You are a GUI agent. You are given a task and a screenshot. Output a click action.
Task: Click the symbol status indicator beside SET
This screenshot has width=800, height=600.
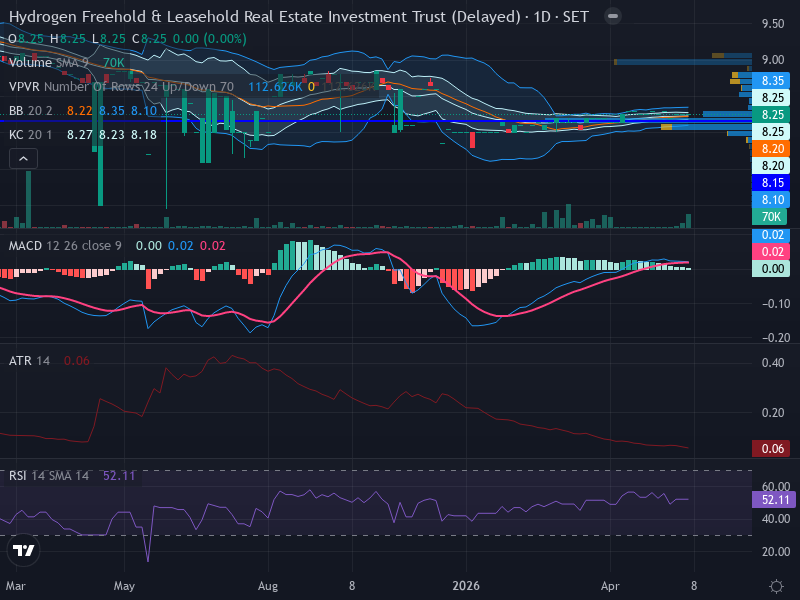pos(613,16)
